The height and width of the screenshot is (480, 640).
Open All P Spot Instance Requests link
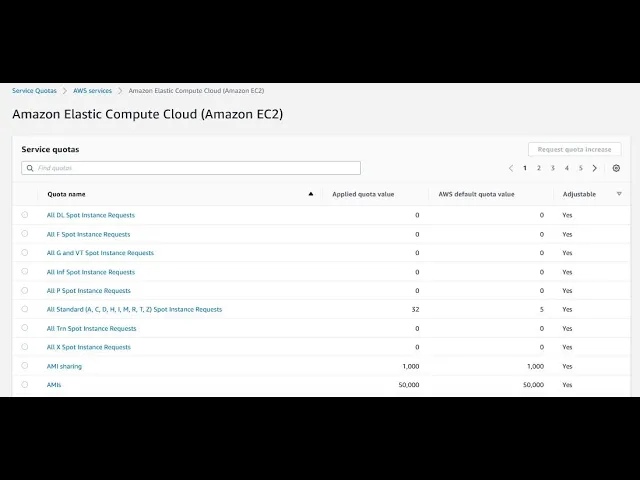point(89,291)
